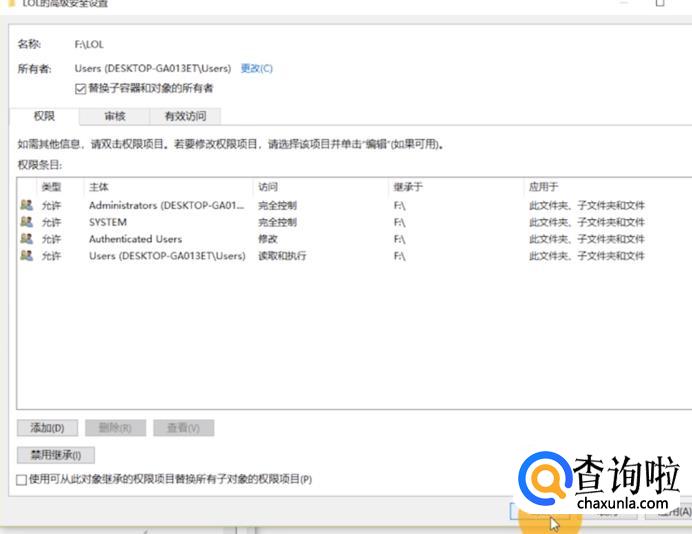The width and height of the screenshot is (692, 534).
Task: Click the 更改(C) owner link
Action: [256, 69]
